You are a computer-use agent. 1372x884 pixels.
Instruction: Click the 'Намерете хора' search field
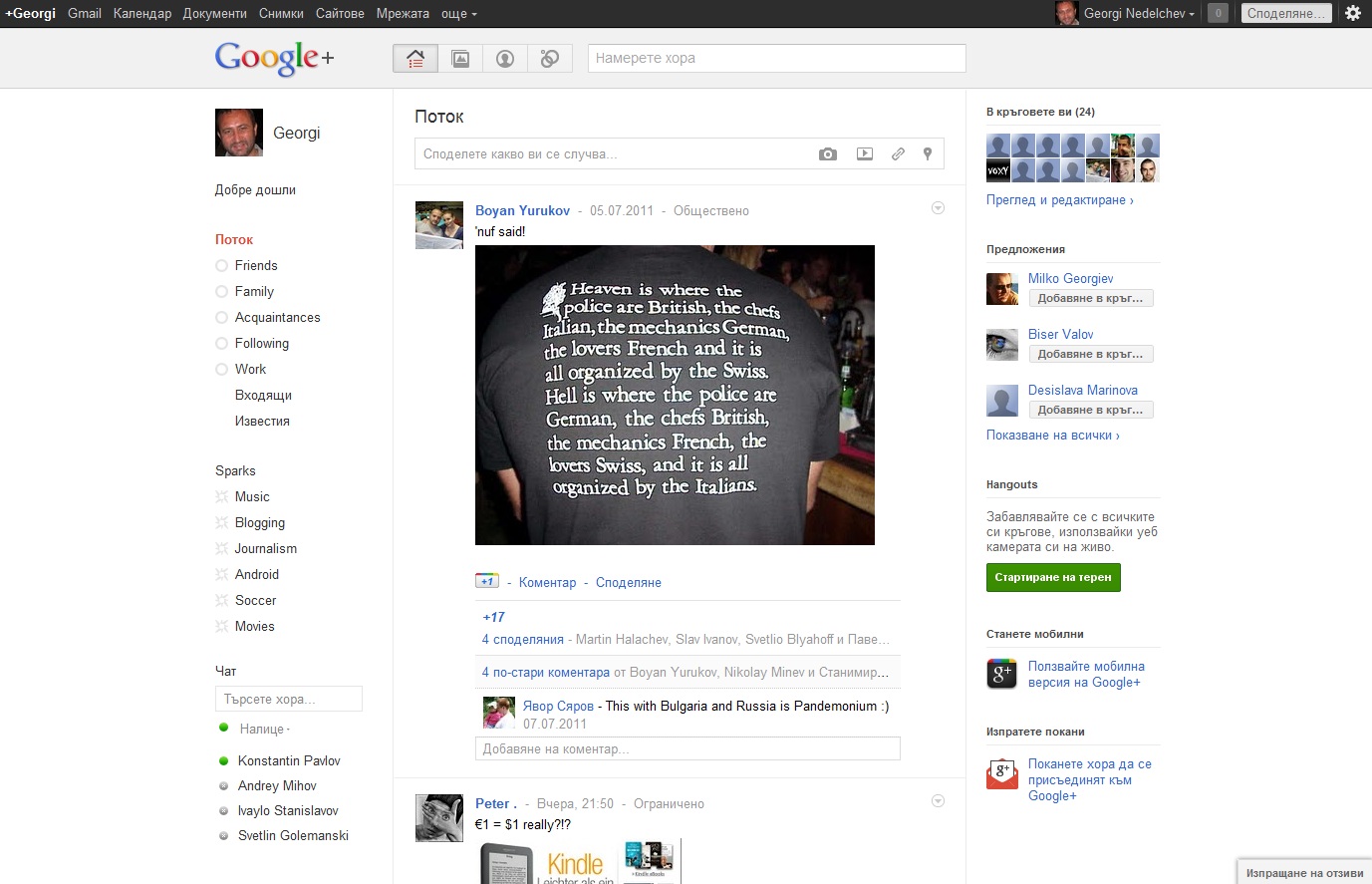pyautogui.click(x=776, y=58)
